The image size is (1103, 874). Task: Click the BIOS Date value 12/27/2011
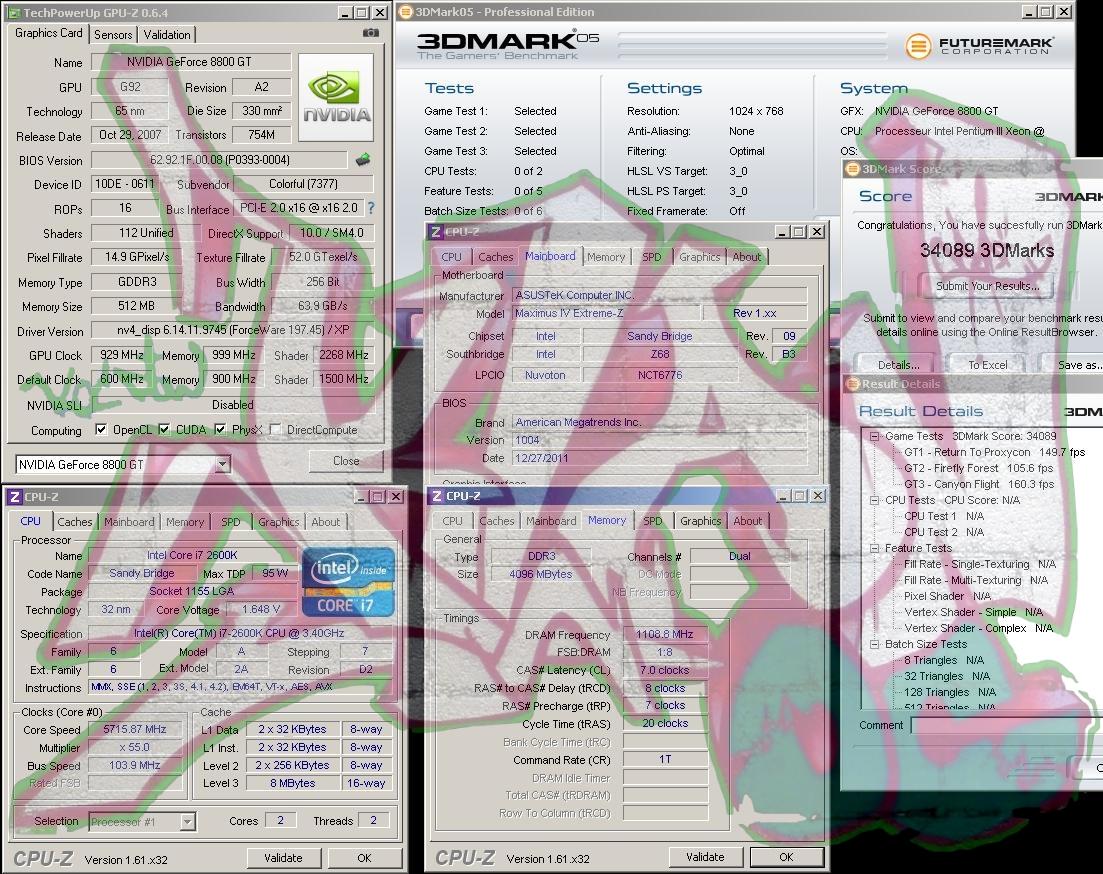pyautogui.click(x=659, y=457)
